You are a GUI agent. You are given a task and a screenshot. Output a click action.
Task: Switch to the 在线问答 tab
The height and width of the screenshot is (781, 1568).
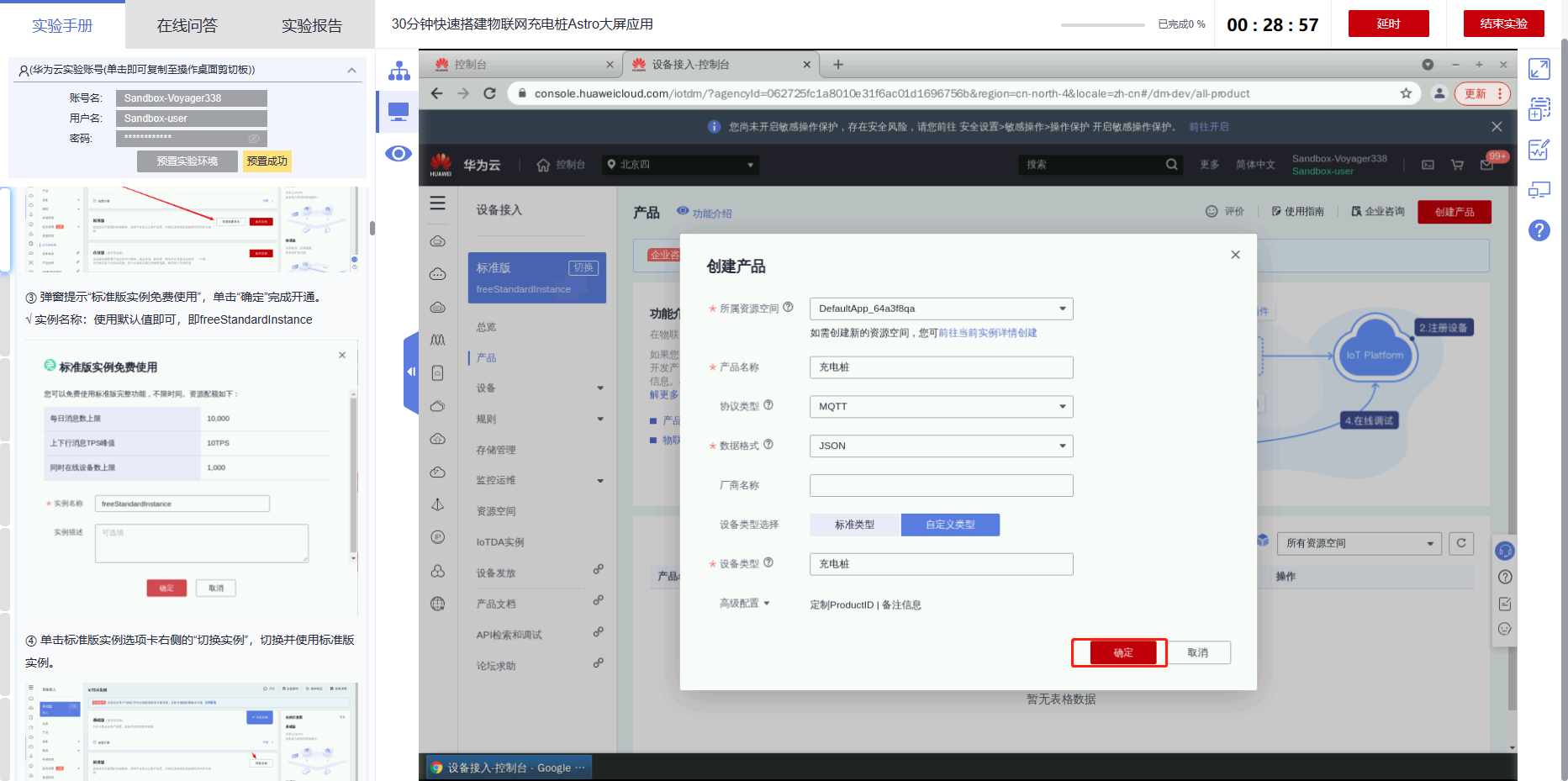click(x=187, y=25)
